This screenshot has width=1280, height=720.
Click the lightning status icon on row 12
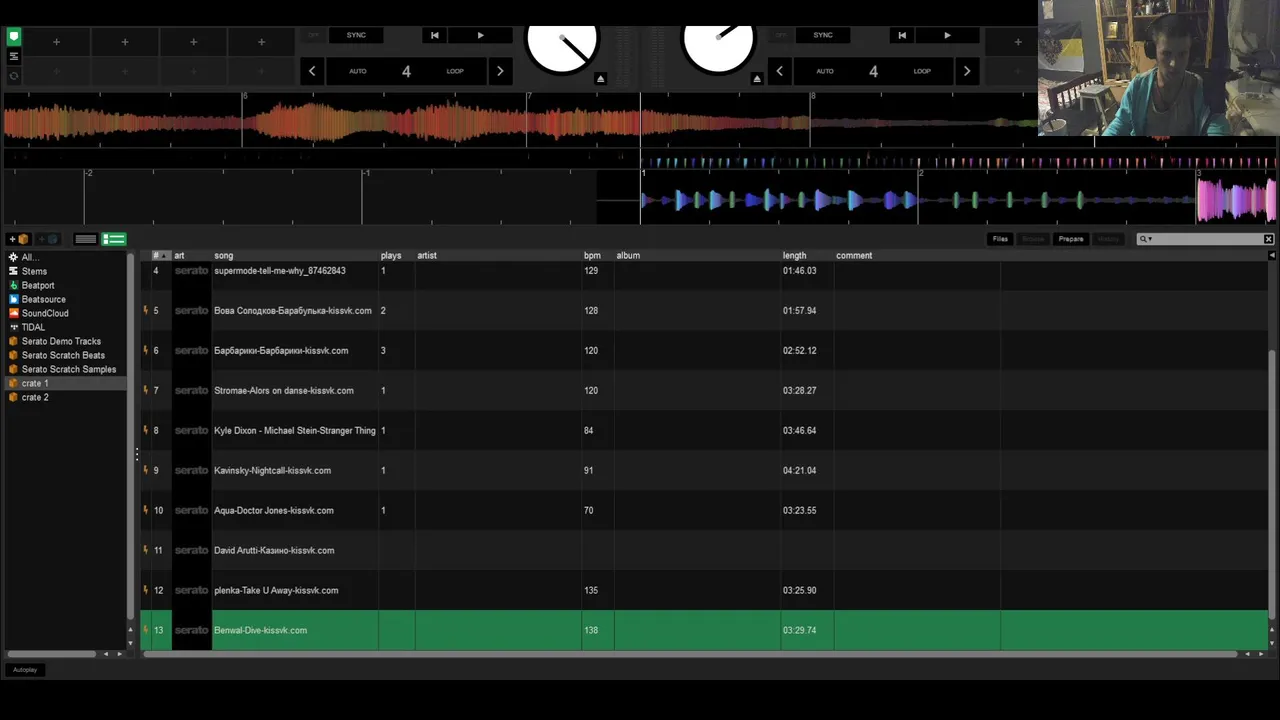[x=145, y=590]
